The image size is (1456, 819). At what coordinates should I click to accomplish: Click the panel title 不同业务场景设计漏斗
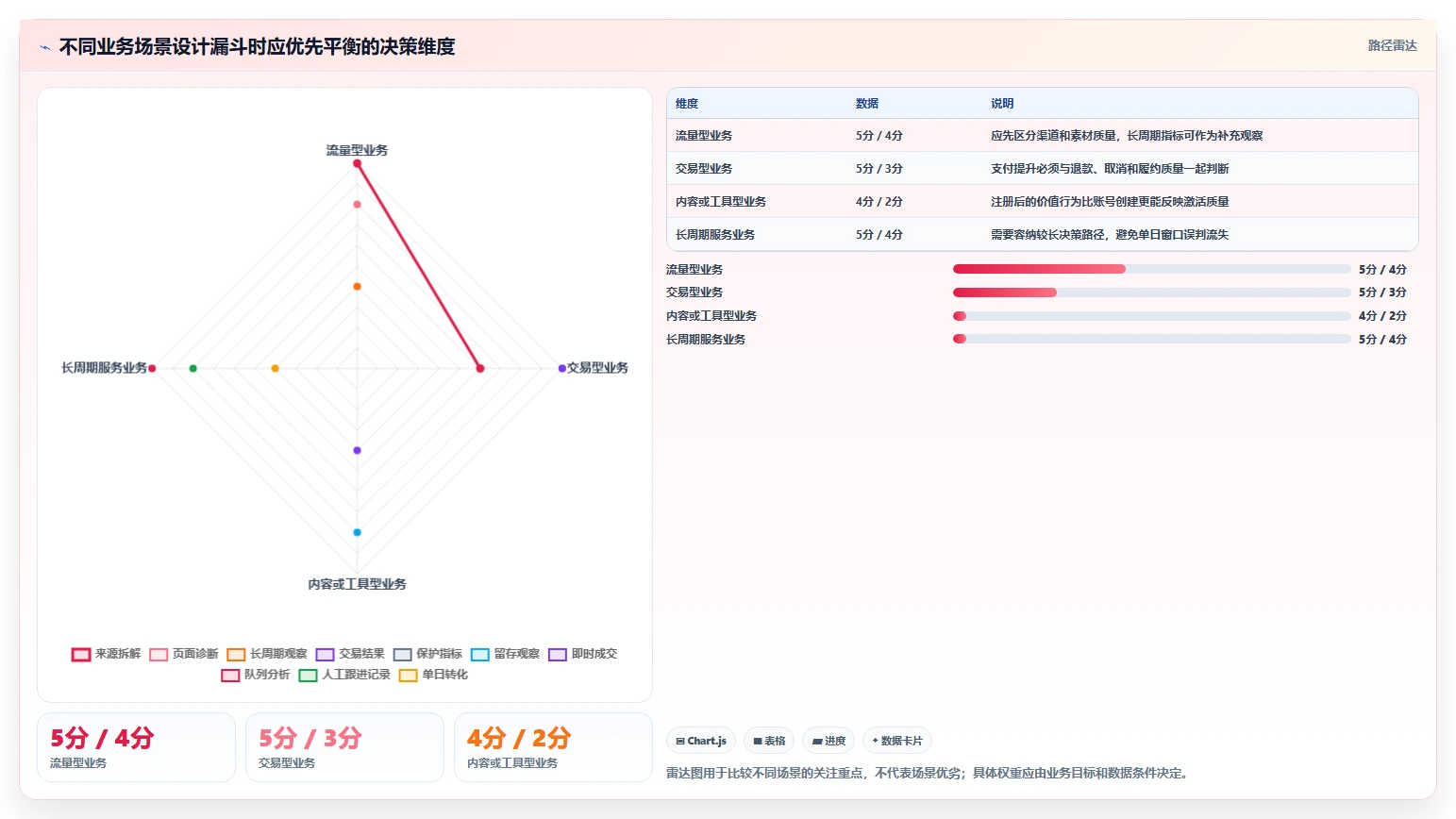(x=257, y=47)
